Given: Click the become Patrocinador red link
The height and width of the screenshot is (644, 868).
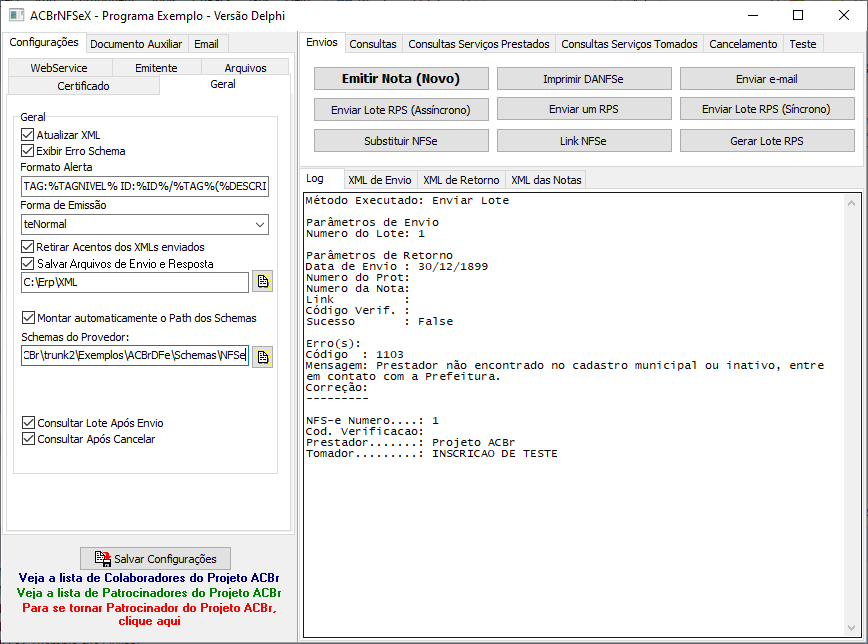Looking at the screenshot, I should (149, 614).
